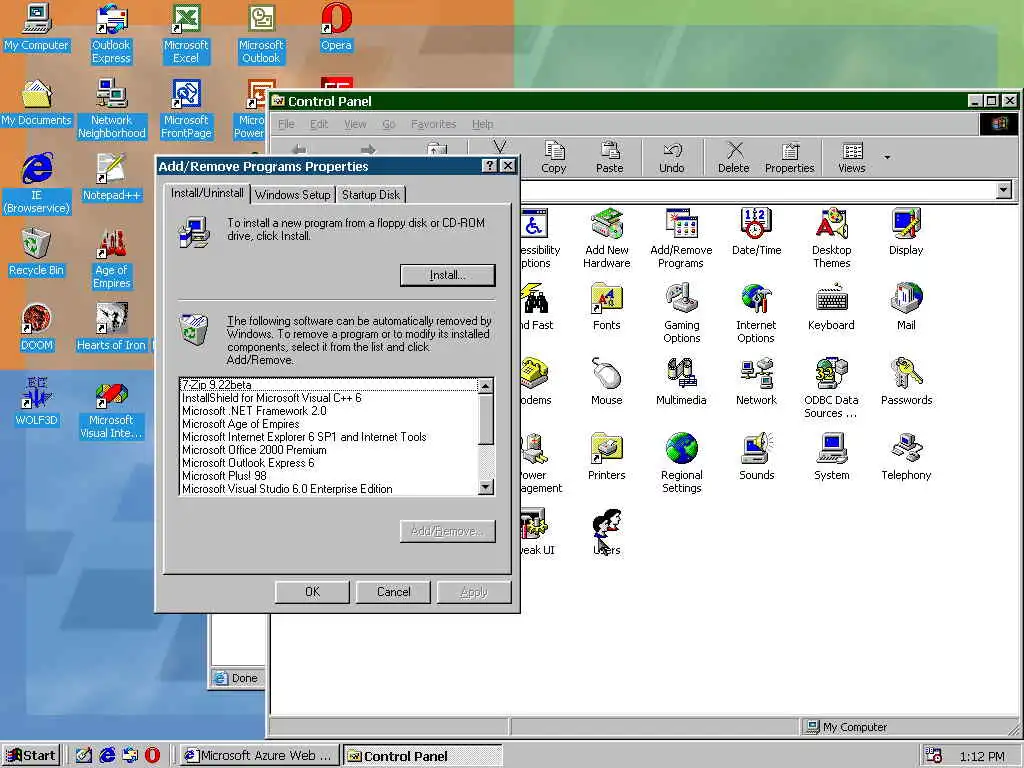Launch Internet Explorer from Quick Launch bar

107,755
